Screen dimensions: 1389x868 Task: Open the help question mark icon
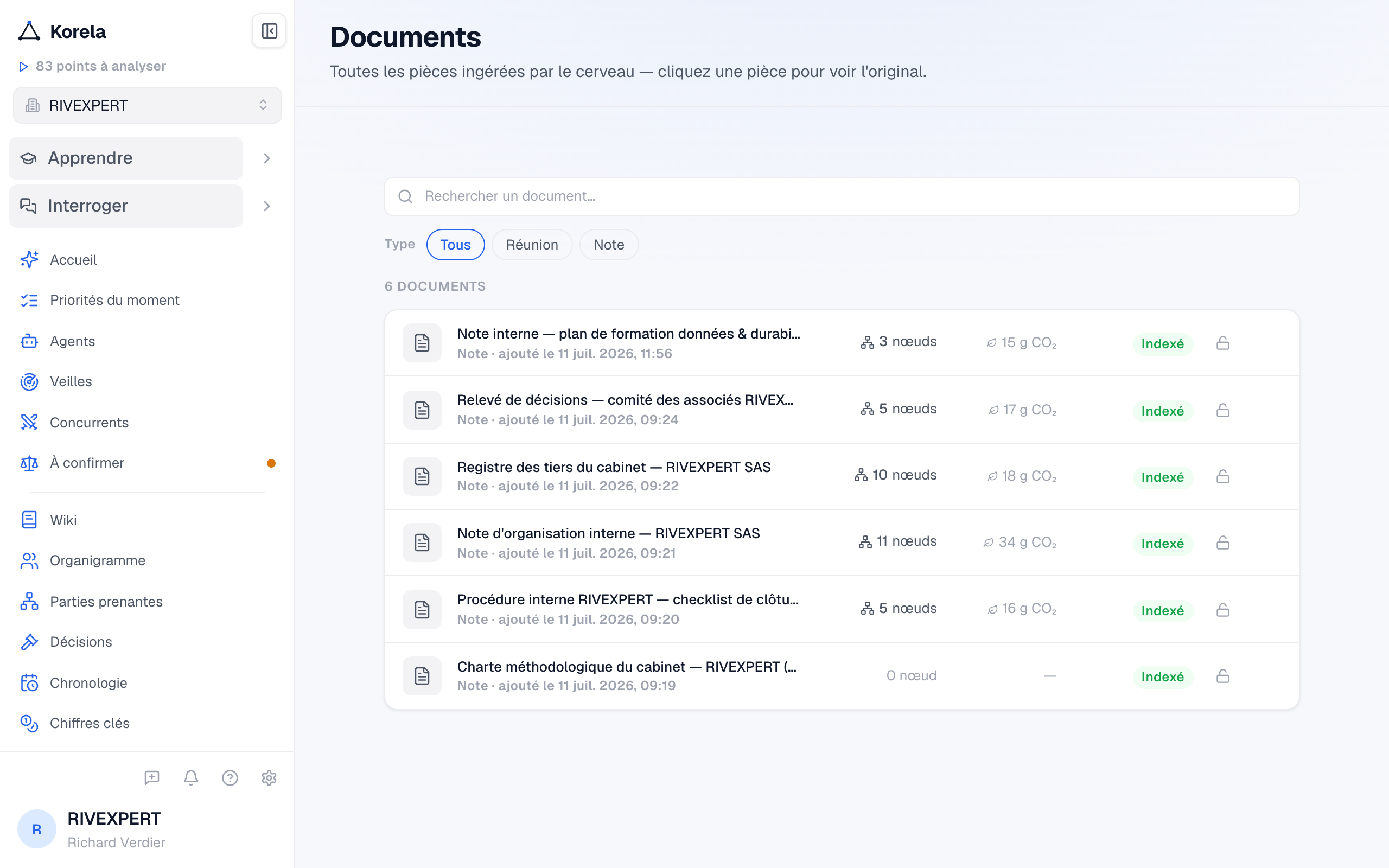coord(230,778)
